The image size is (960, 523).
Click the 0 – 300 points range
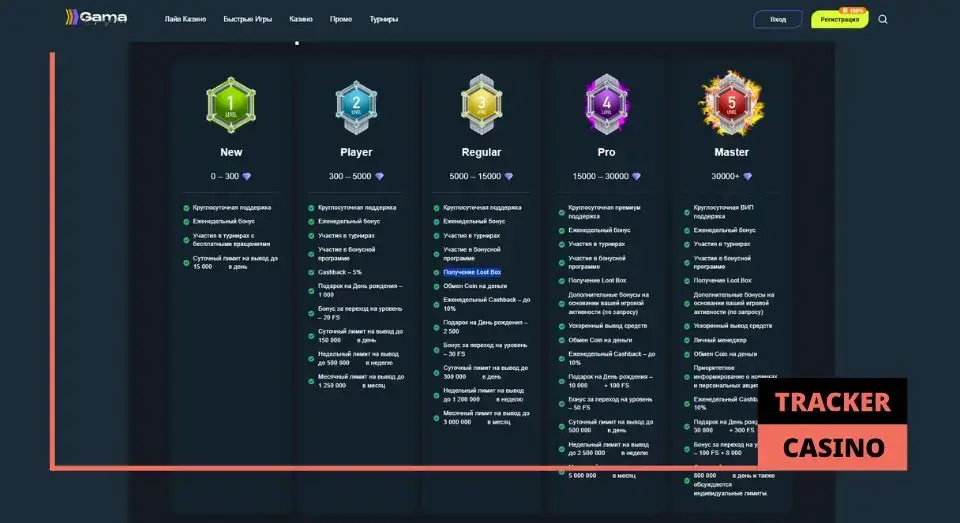[x=225, y=176]
